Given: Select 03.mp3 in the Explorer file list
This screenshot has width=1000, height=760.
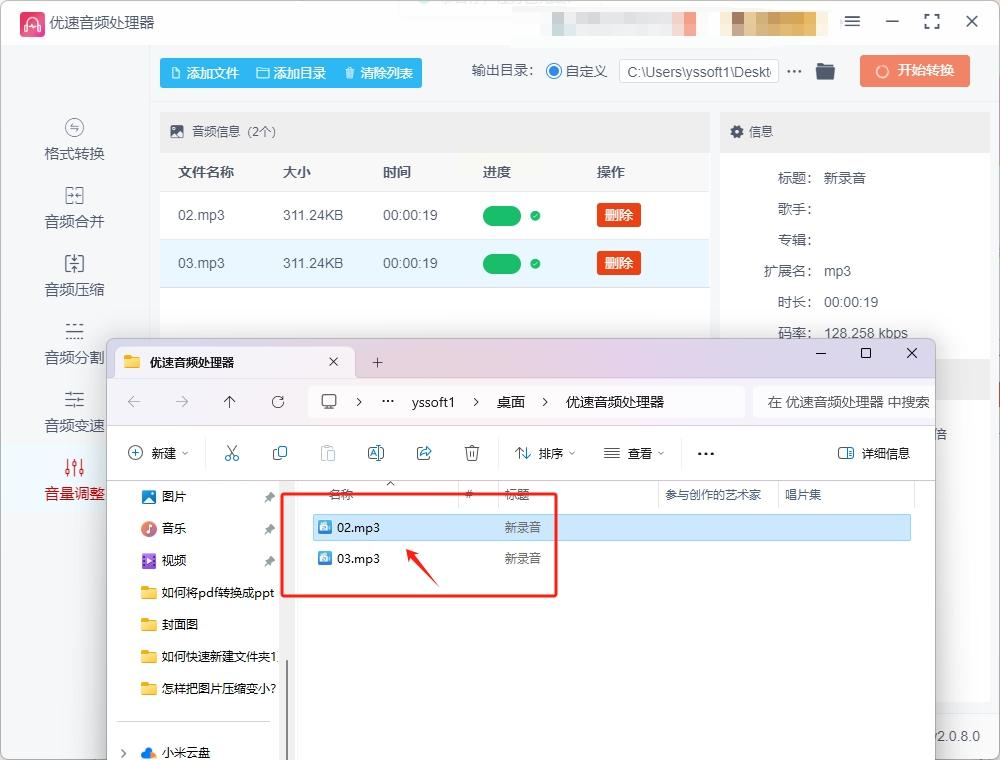Looking at the screenshot, I should 612,559.
